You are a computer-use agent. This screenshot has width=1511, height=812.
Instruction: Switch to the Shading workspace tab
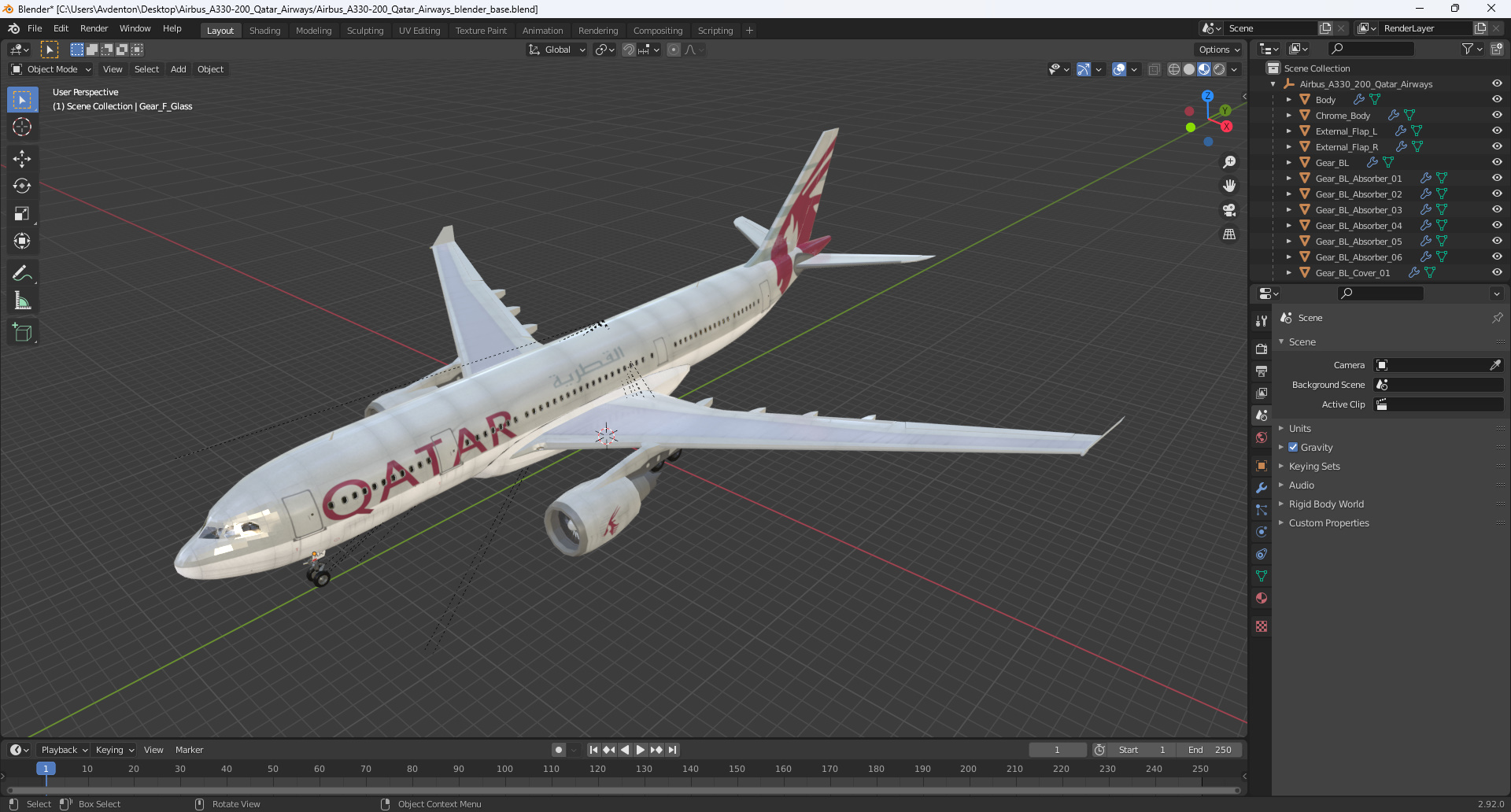(x=264, y=31)
